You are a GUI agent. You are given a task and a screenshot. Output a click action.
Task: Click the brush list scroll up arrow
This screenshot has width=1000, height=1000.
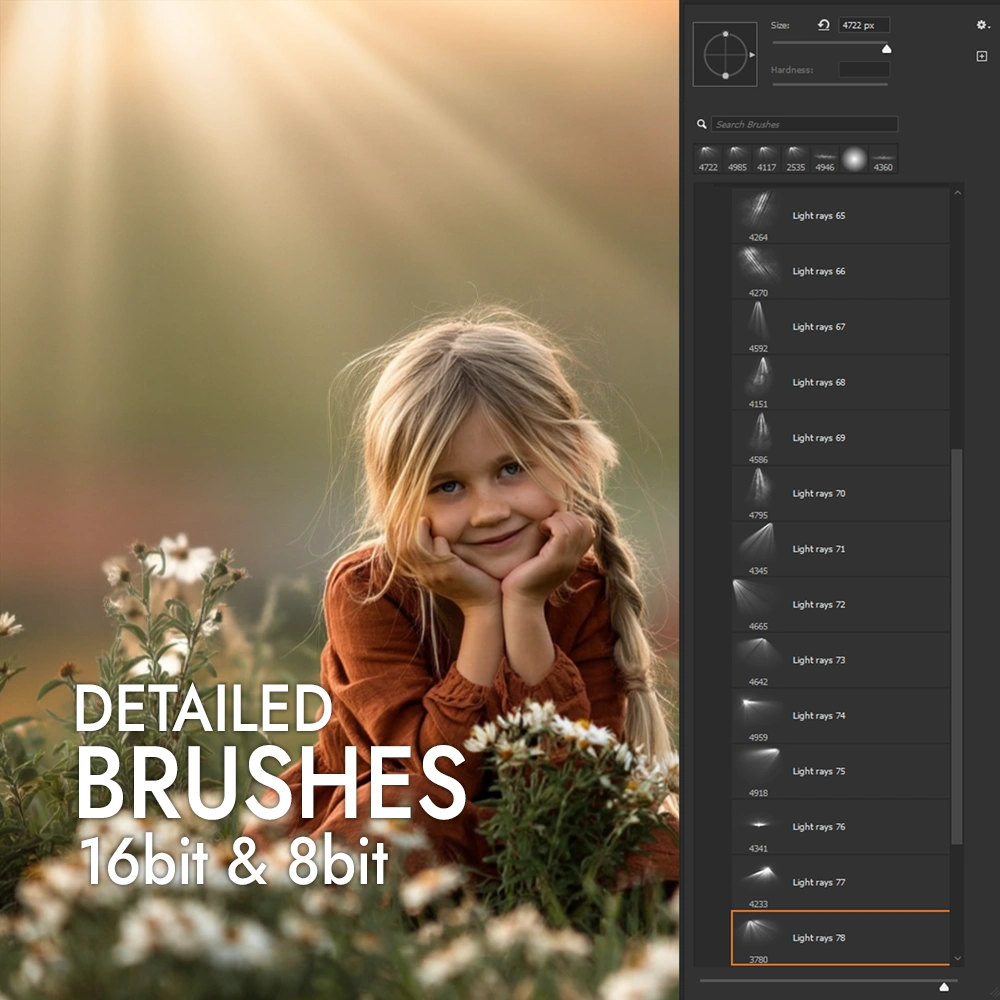click(957, 192)
